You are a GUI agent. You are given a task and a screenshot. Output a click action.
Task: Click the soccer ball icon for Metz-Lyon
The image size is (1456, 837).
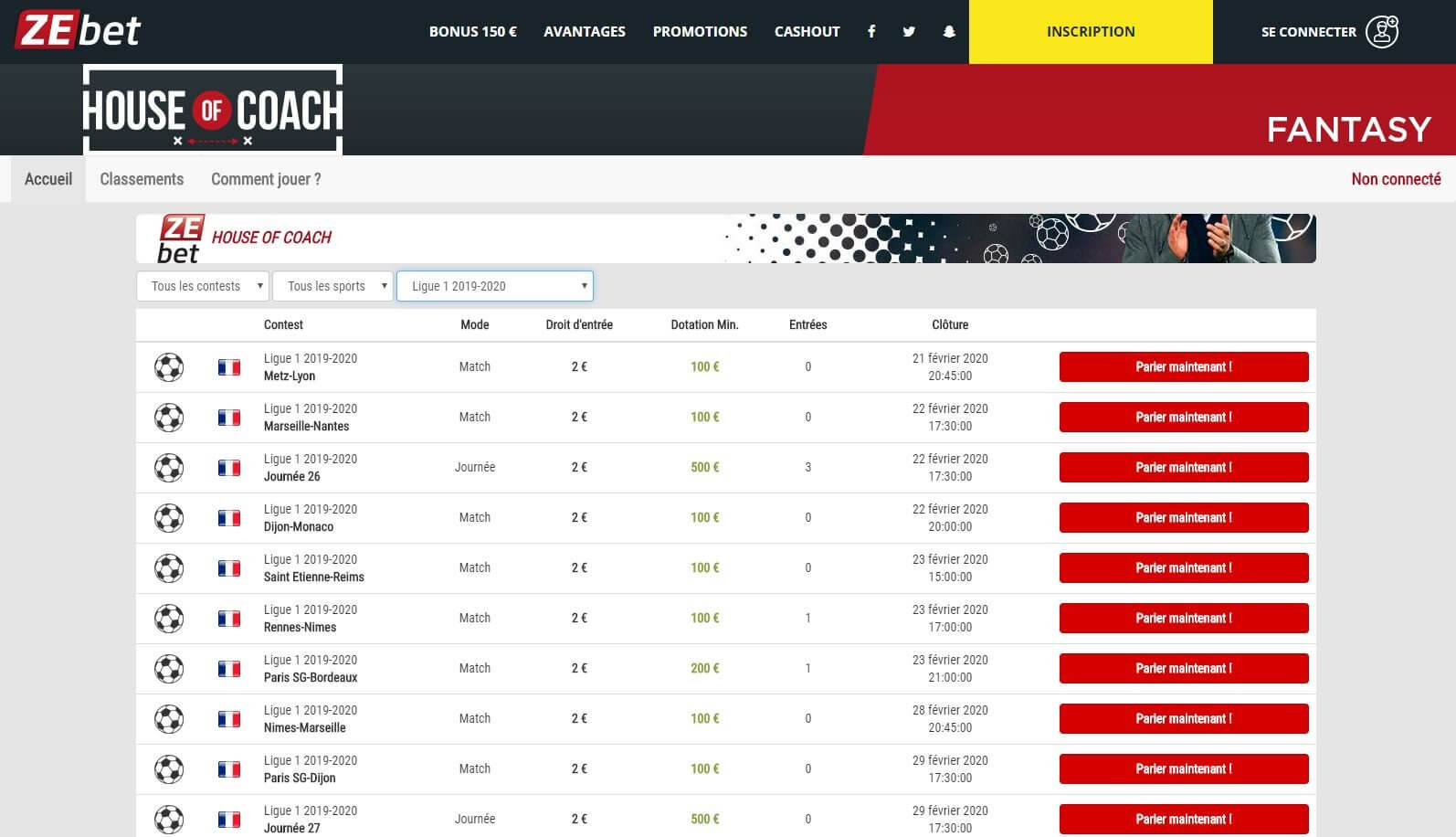click(x=169, y=367)
